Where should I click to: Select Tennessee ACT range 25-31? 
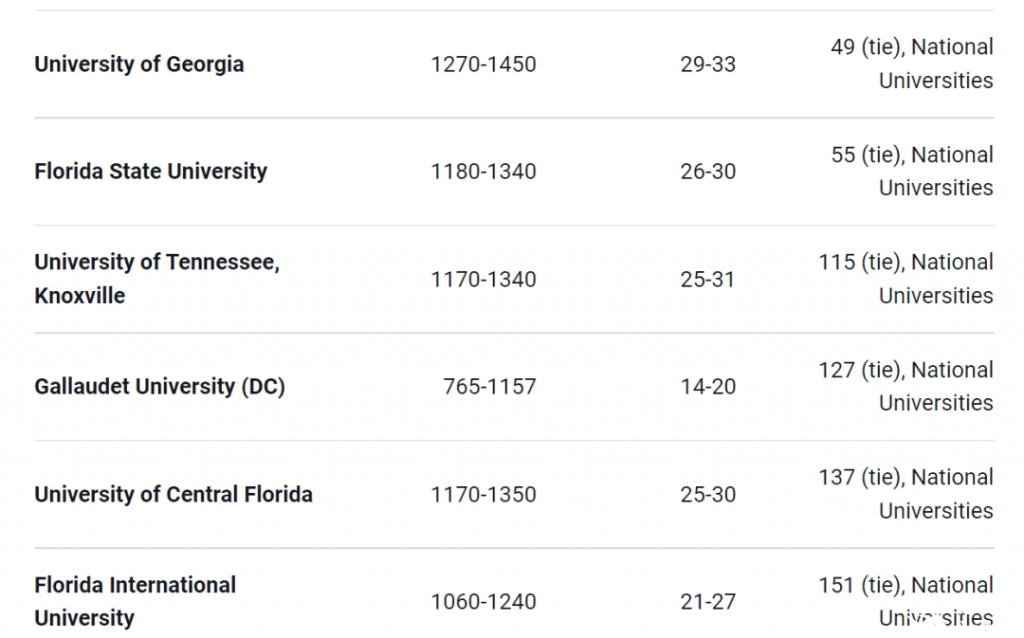click(708, 279)
